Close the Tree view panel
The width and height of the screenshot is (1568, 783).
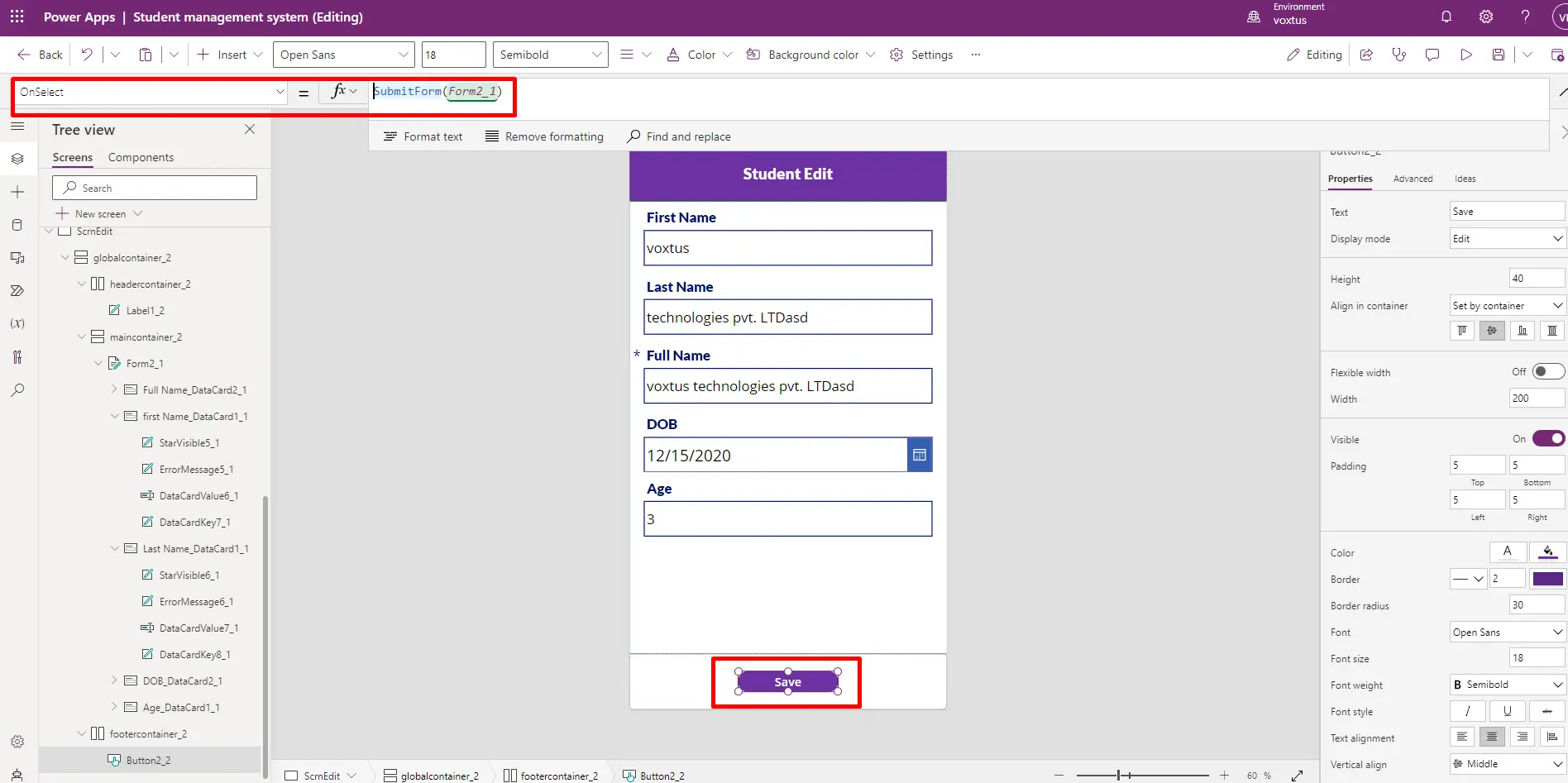click(x=250, y=129)
